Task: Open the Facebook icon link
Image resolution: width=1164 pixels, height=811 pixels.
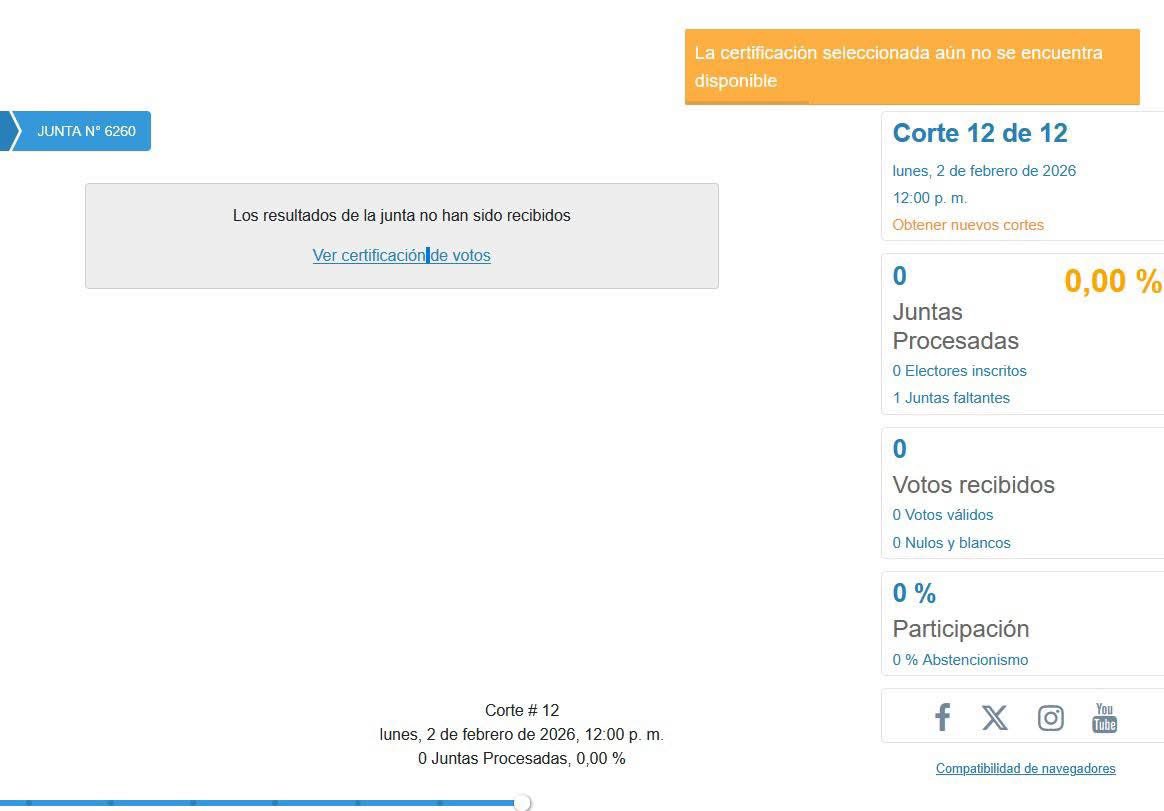Action: [x=942, y=717]
